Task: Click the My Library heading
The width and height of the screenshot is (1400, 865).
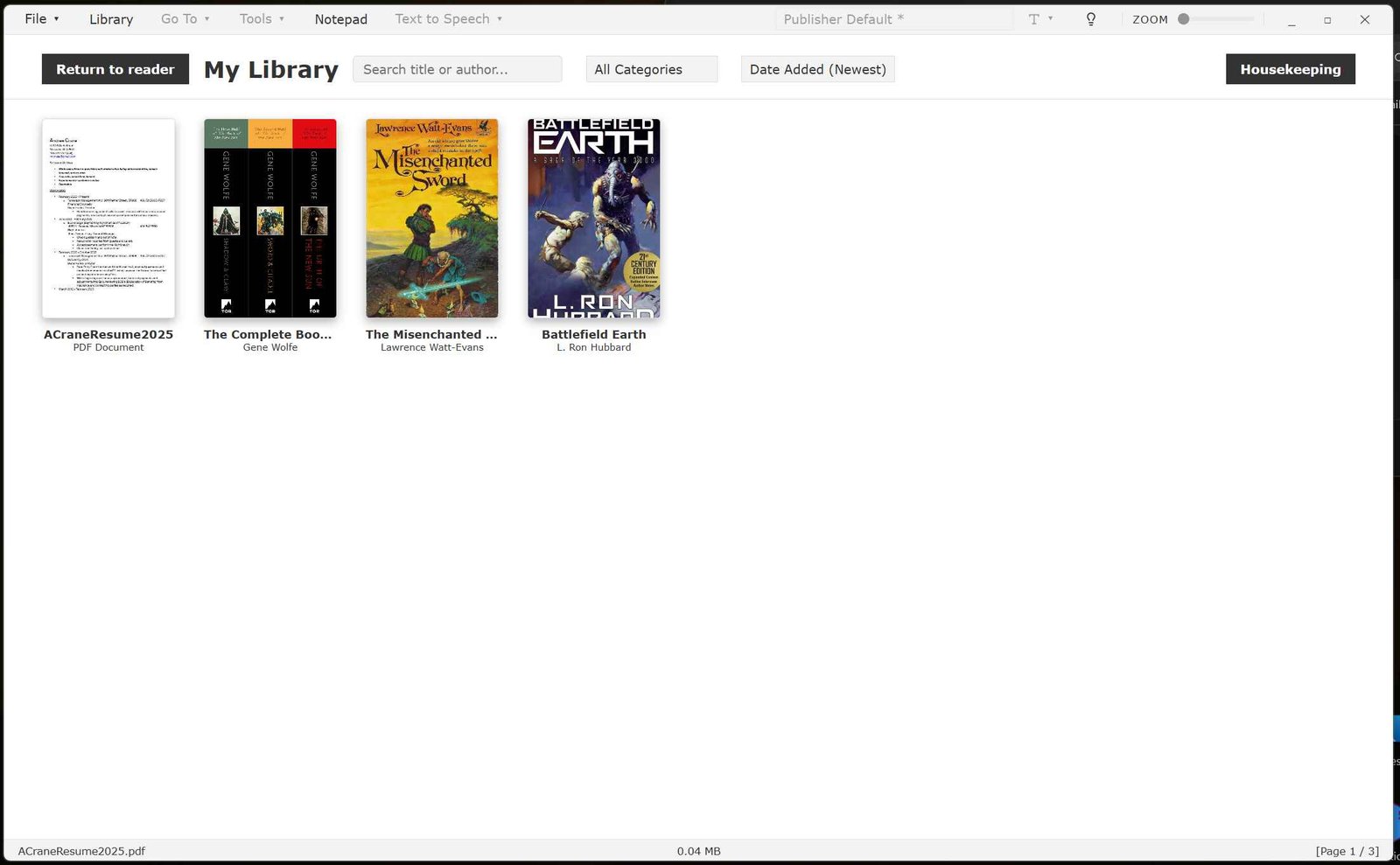Action: coord(271,69)
